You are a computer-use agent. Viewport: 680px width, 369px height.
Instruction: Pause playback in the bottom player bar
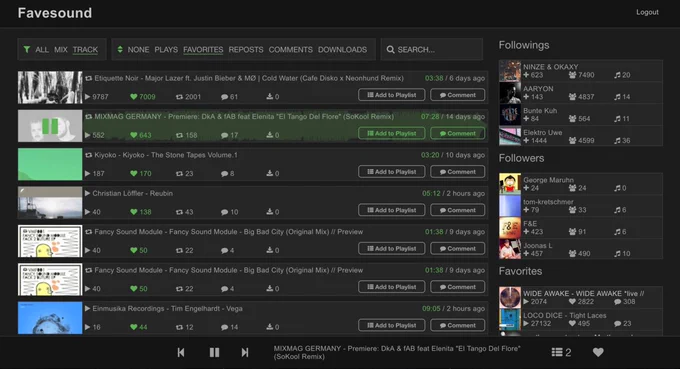214,353
